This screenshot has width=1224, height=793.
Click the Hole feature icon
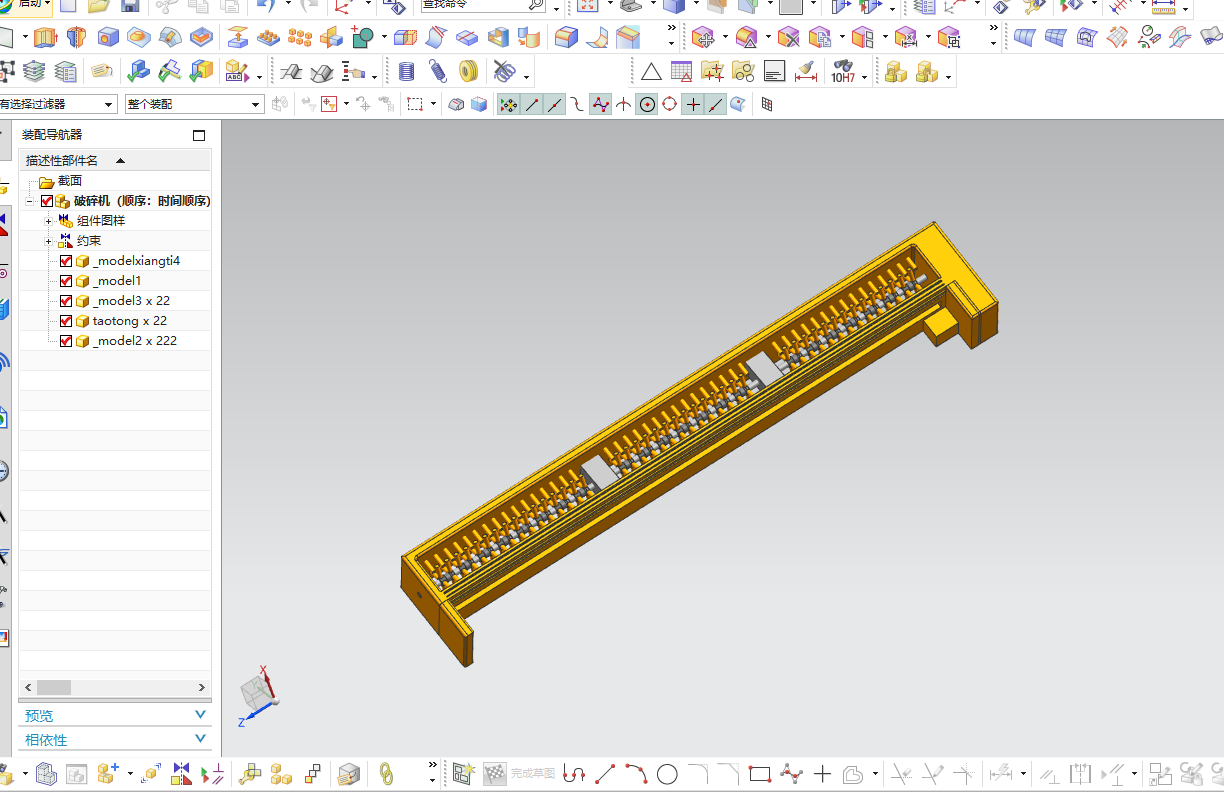pos(108,38)
